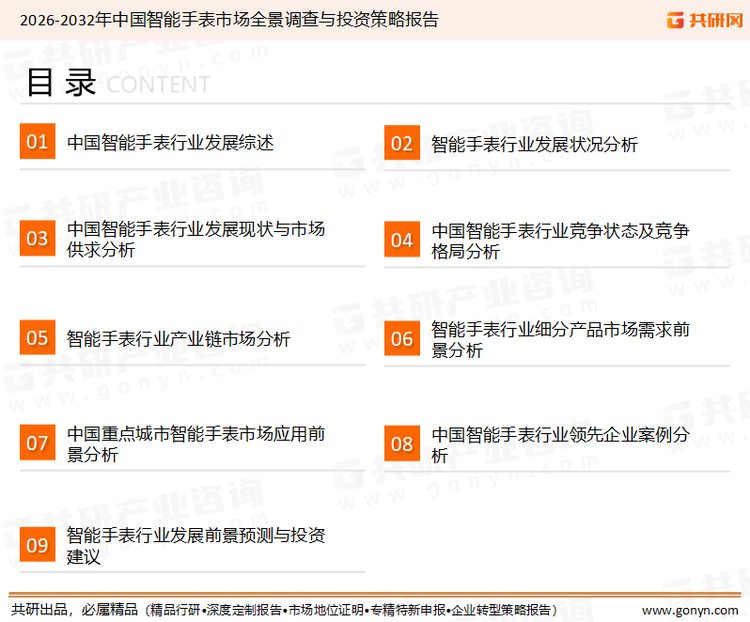Open chapter 中国智能手表行业发展现状与市场供求分析
The height and width of the screenshot is (622, 750).
(x=196, y=239)
